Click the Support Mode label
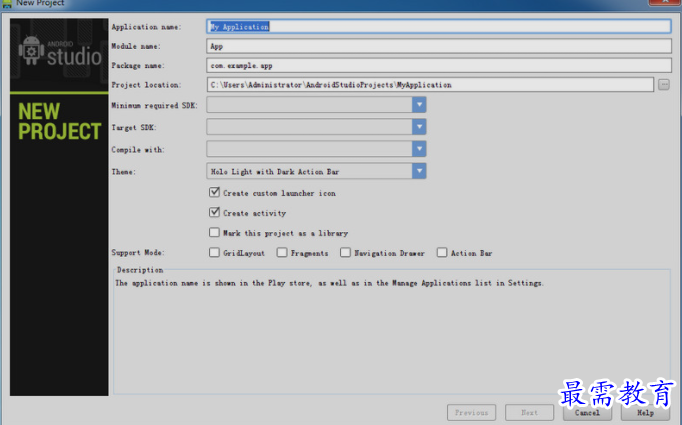The width and height of the screenshot is (682, 425). click(x=138, y=253)
